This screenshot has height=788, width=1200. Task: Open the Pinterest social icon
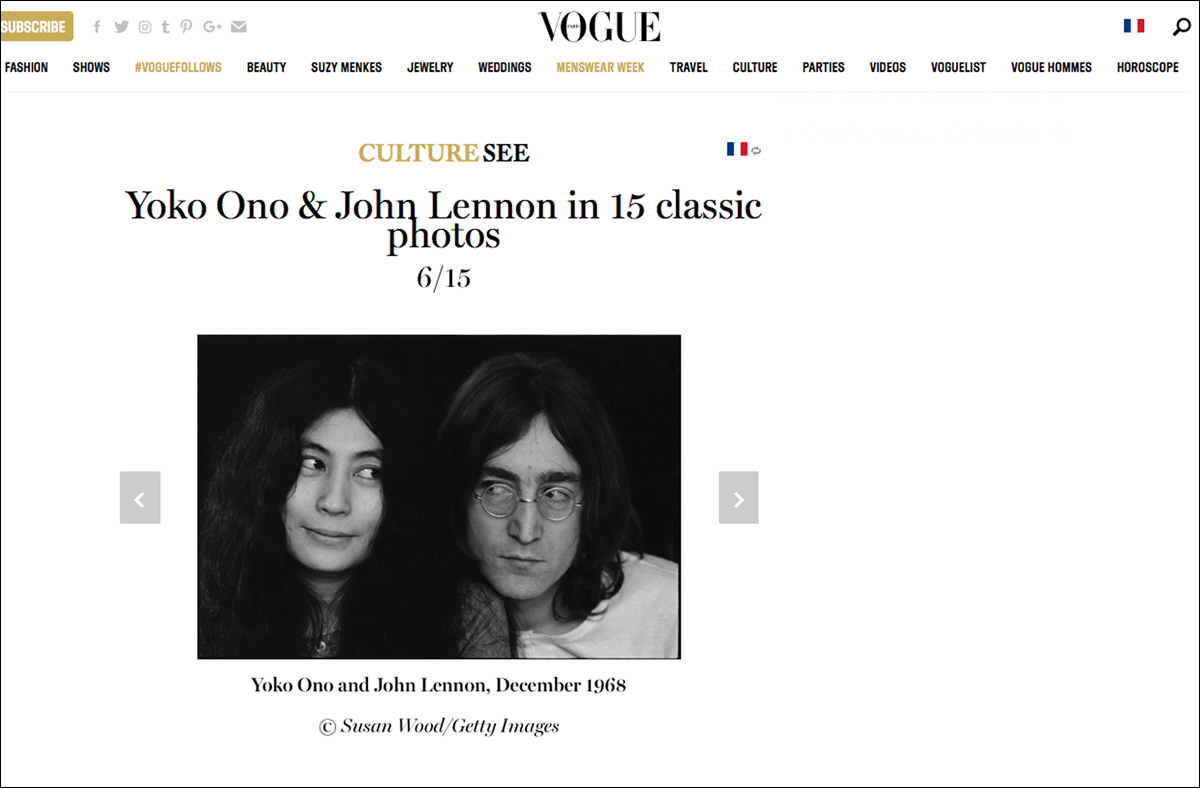(x=187, y=27)
